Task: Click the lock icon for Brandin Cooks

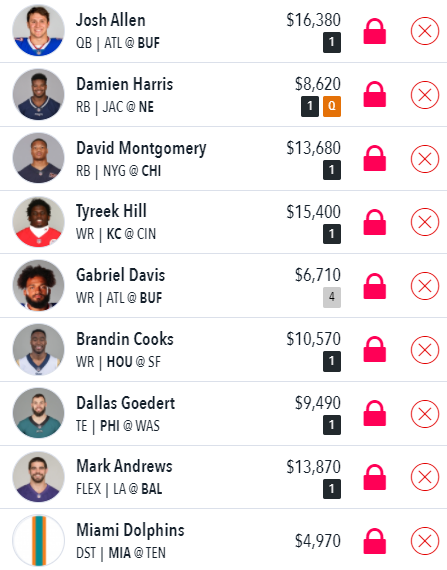Action: point(375,350)
